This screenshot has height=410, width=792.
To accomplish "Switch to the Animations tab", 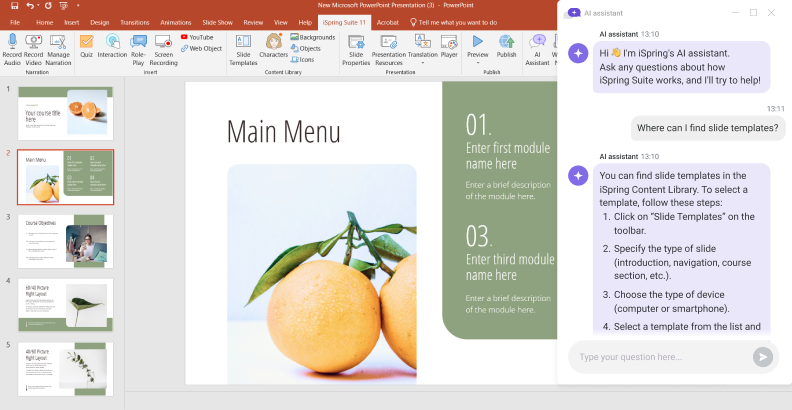I will 176,22.
